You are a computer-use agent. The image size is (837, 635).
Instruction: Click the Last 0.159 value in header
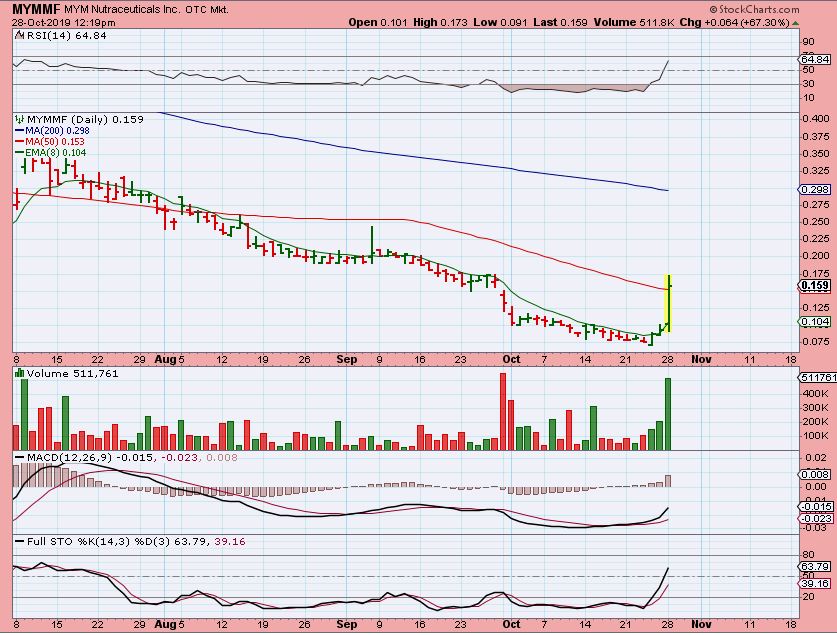click(560, 22)
